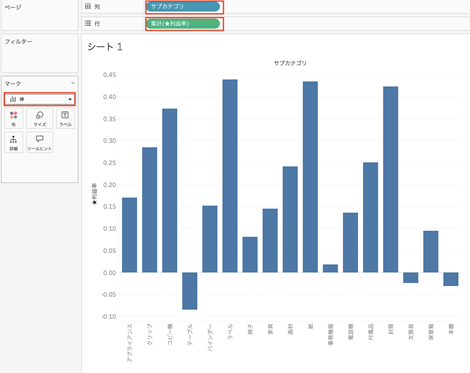Click the ラベル axis label under chart

click(x=230, y=331)
